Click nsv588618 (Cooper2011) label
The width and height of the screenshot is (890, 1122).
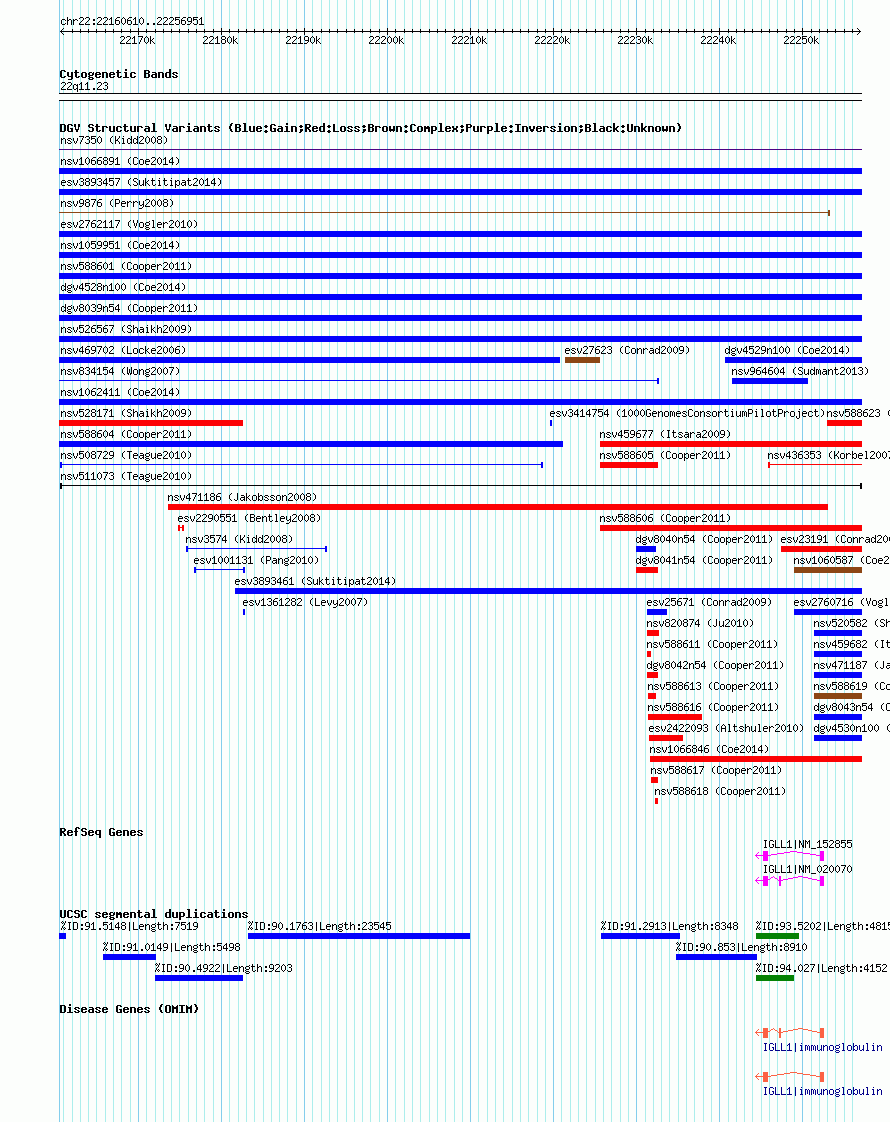point(720,791)
